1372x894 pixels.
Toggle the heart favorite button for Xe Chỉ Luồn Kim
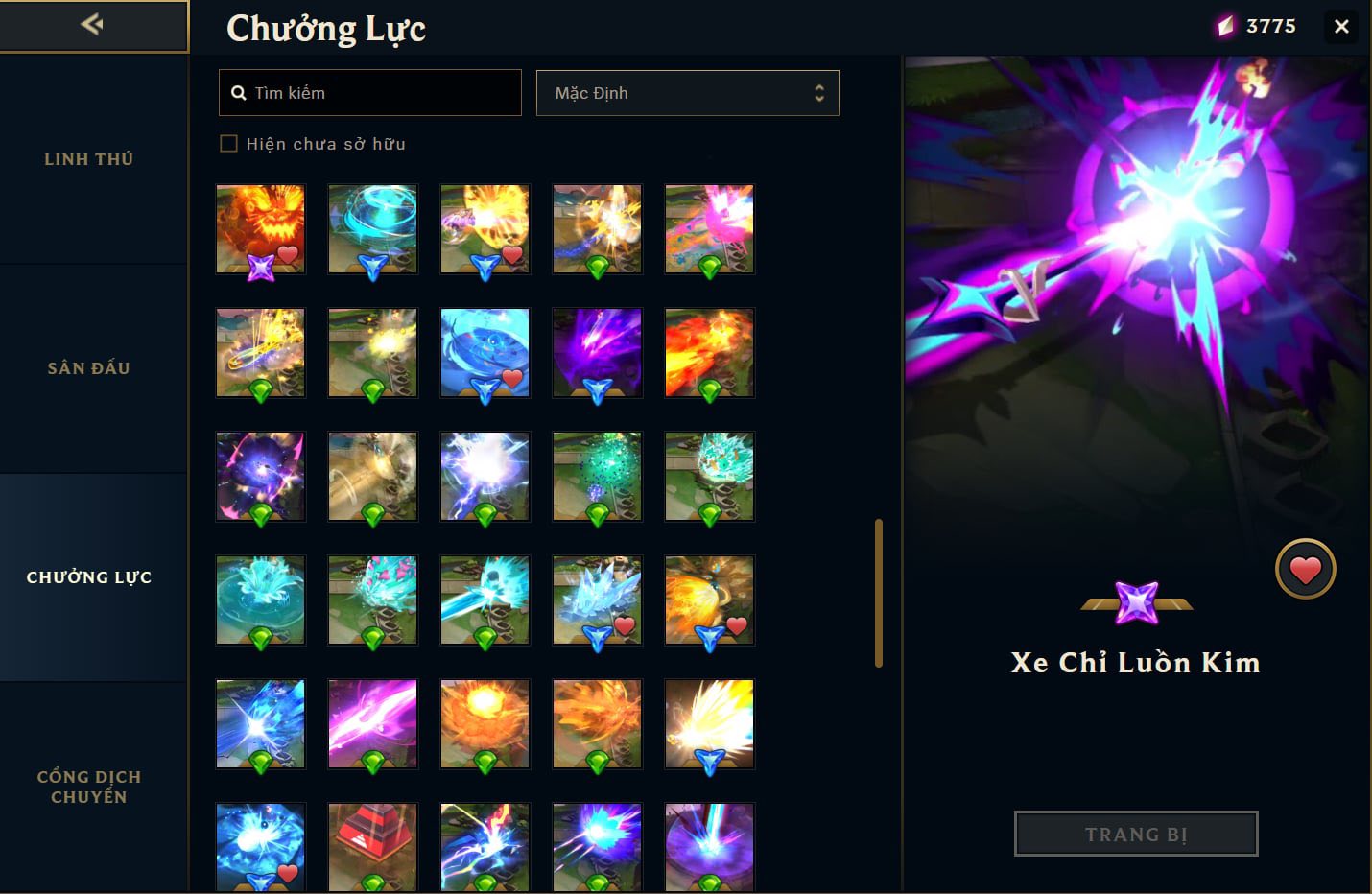pos(1305,570)
